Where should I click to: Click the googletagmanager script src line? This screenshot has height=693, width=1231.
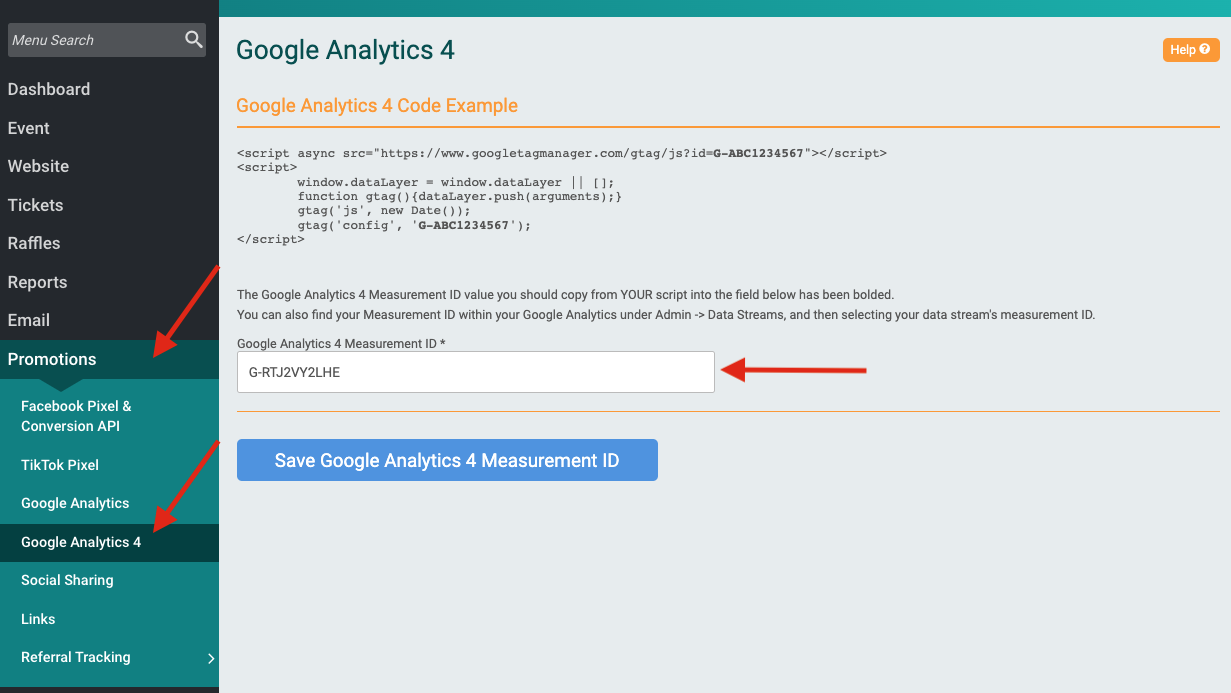coord(562,153)
